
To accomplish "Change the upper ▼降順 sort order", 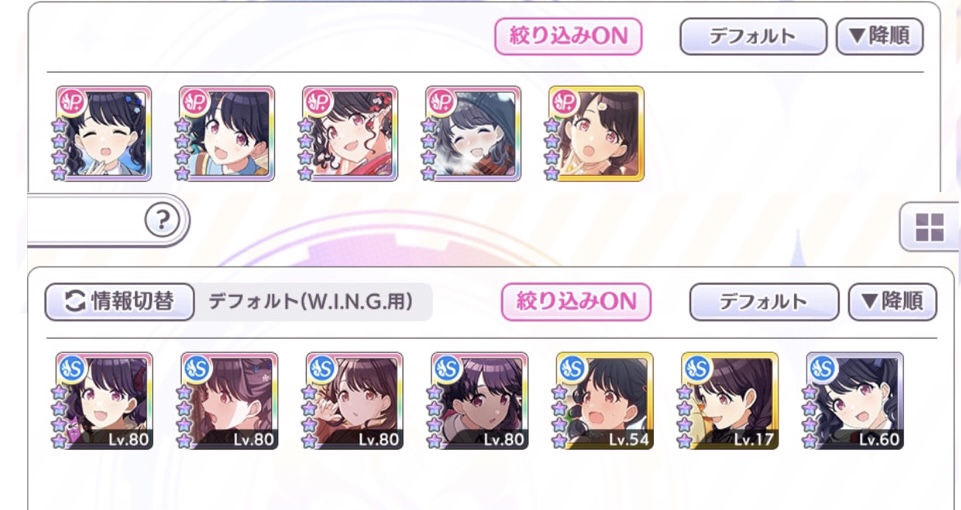I will (x=879, y=36).
